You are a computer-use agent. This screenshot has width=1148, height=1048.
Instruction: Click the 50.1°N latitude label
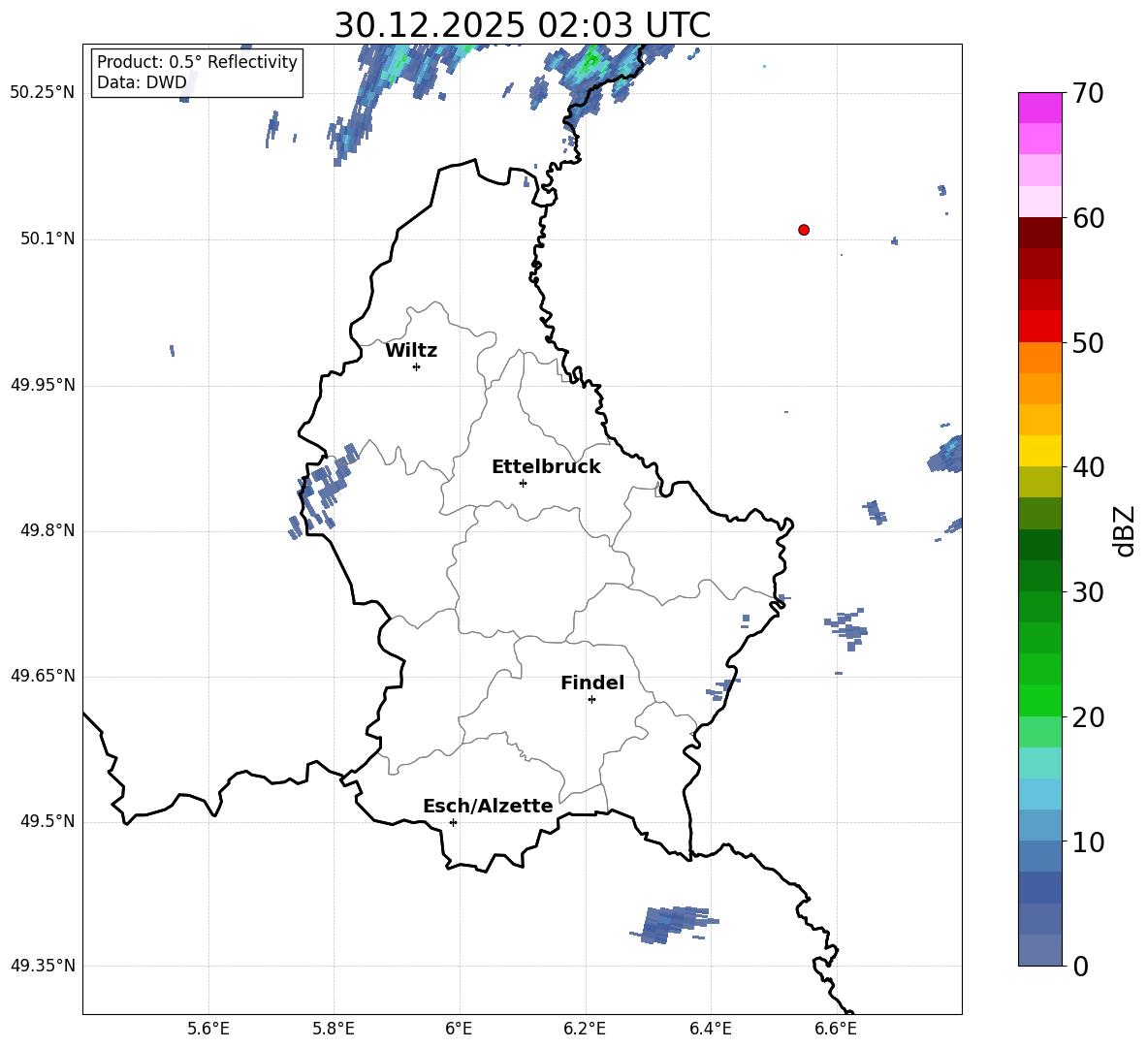pos(48,238)
